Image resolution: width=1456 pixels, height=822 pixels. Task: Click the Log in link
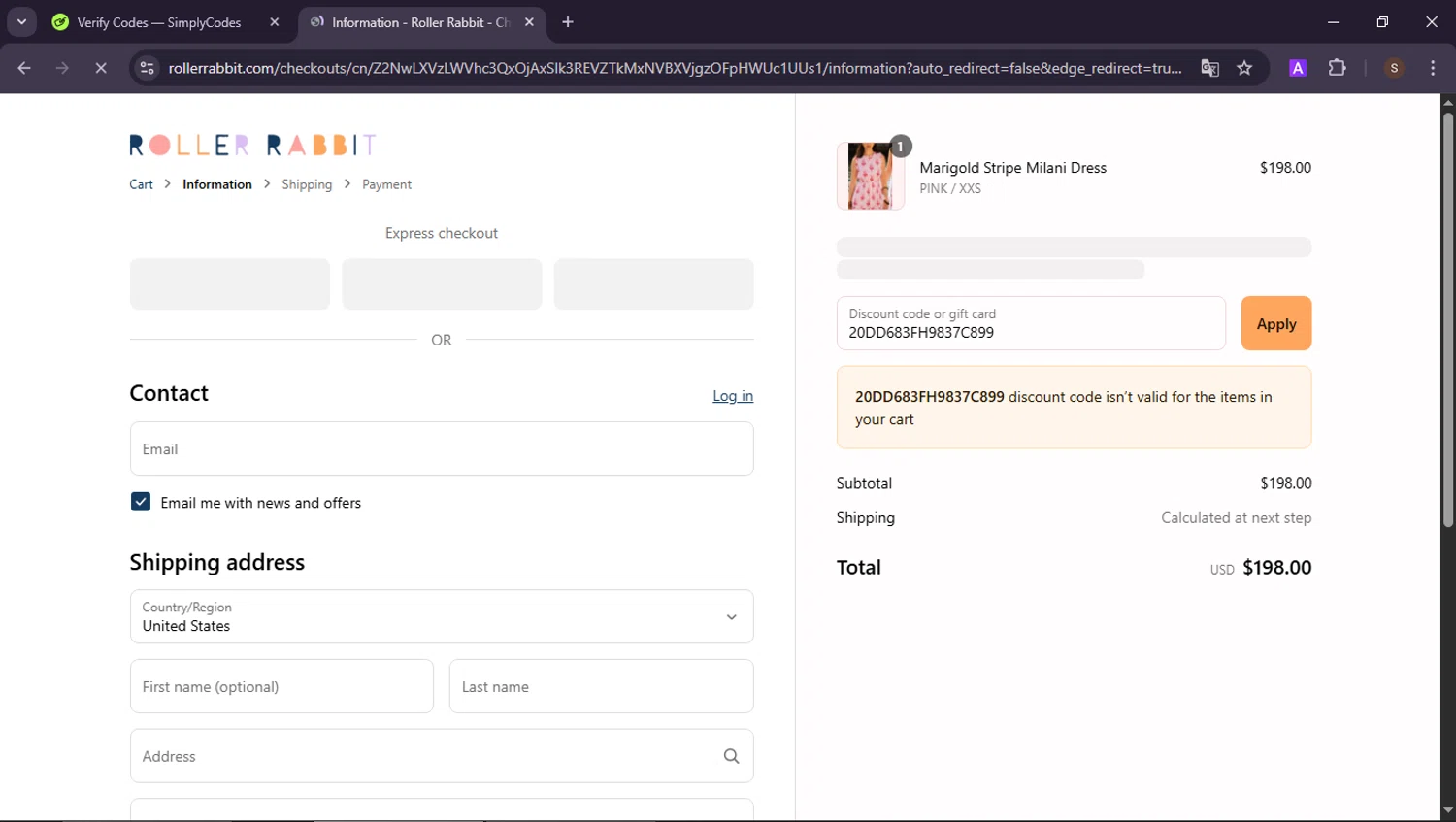point(733,396)
